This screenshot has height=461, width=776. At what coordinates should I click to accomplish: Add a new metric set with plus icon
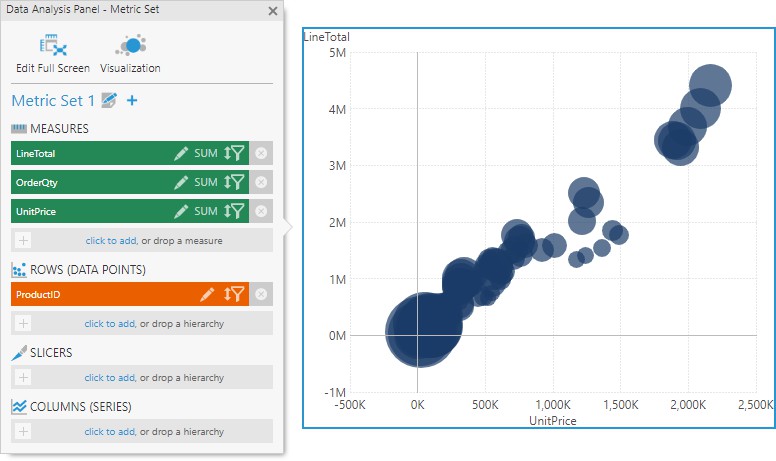[x=132, y=101]
